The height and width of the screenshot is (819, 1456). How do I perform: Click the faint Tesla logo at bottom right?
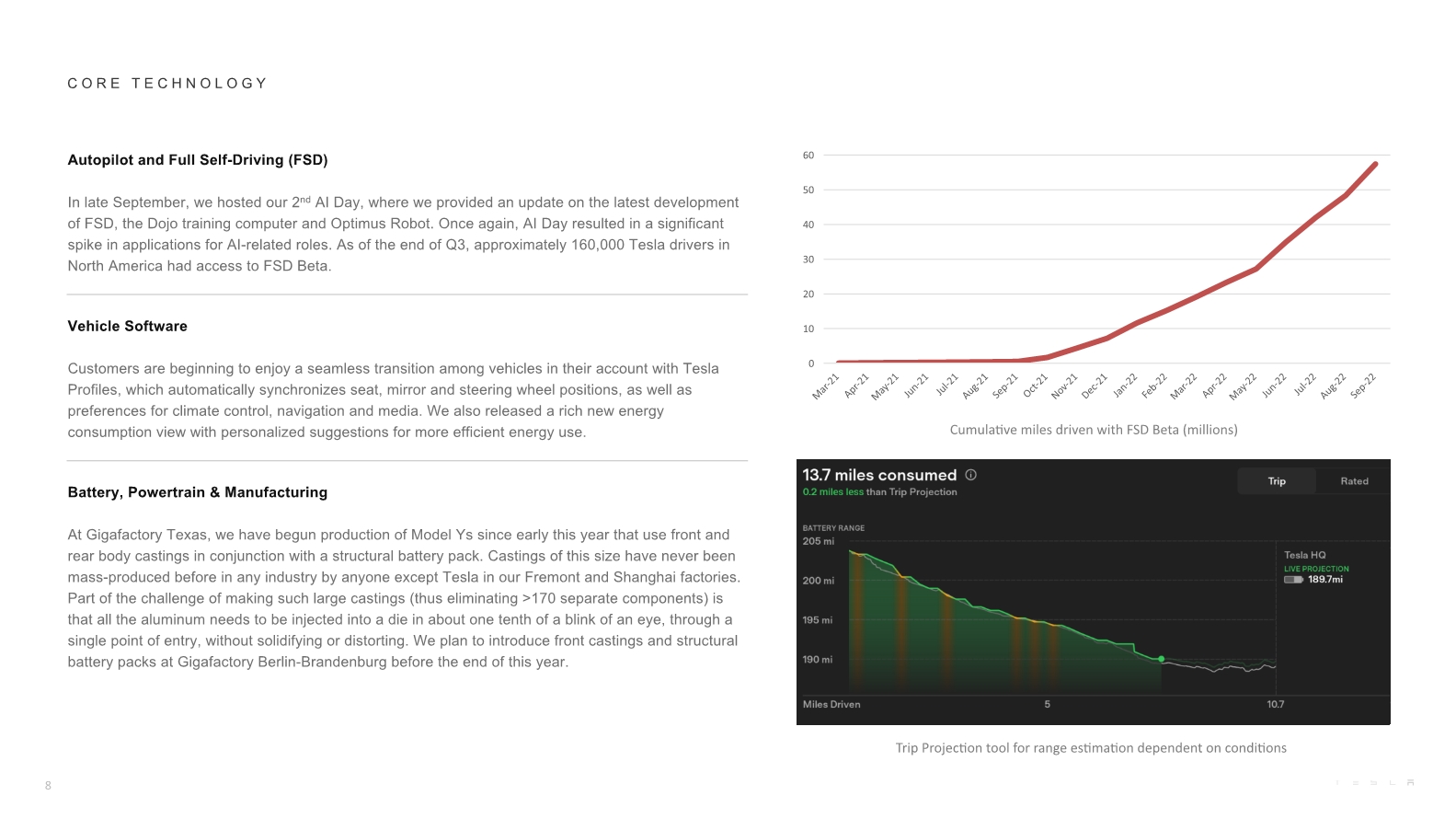[x=1373, y=783]
